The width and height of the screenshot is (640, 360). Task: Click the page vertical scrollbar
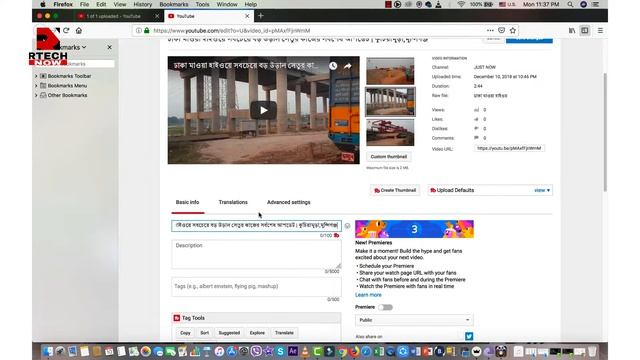(x=605, y=132)
